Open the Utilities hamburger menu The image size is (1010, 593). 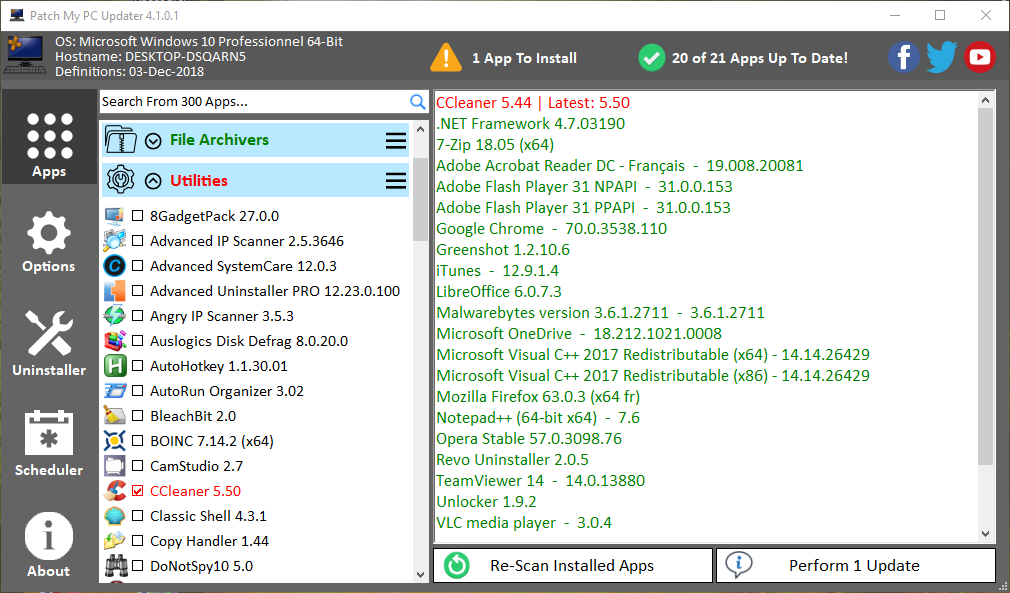tap(396, 181)
